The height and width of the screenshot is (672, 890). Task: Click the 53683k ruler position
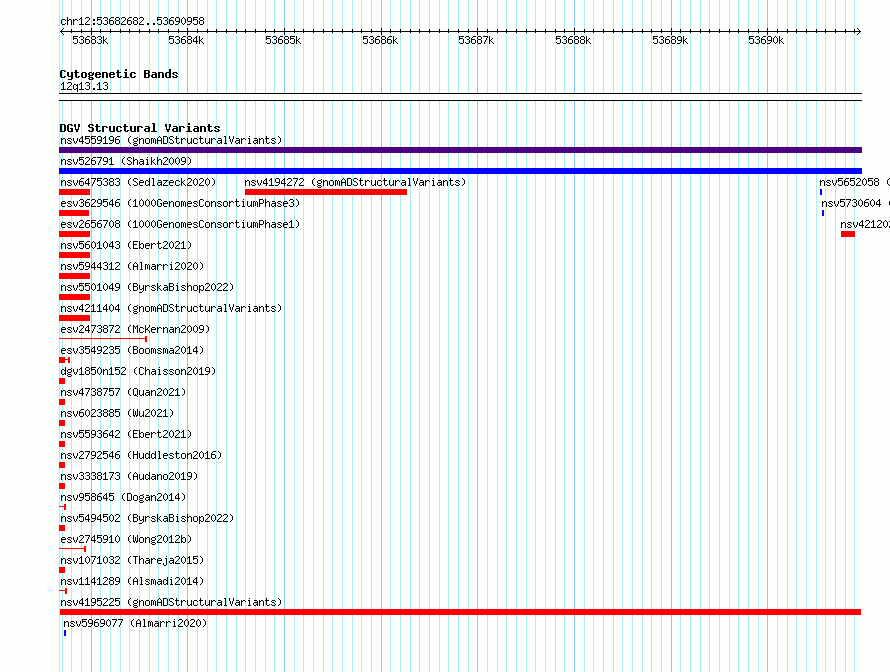(x=90, y=40)
